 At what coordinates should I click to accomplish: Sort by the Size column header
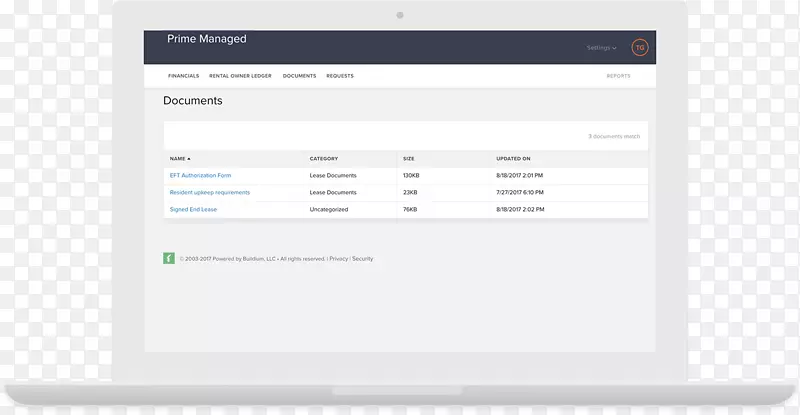(x=409, y=159)
